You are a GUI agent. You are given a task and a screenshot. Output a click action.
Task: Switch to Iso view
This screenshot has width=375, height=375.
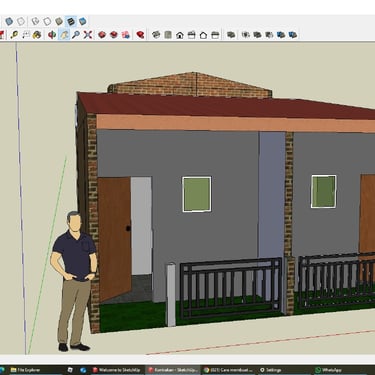click(156, 35)
